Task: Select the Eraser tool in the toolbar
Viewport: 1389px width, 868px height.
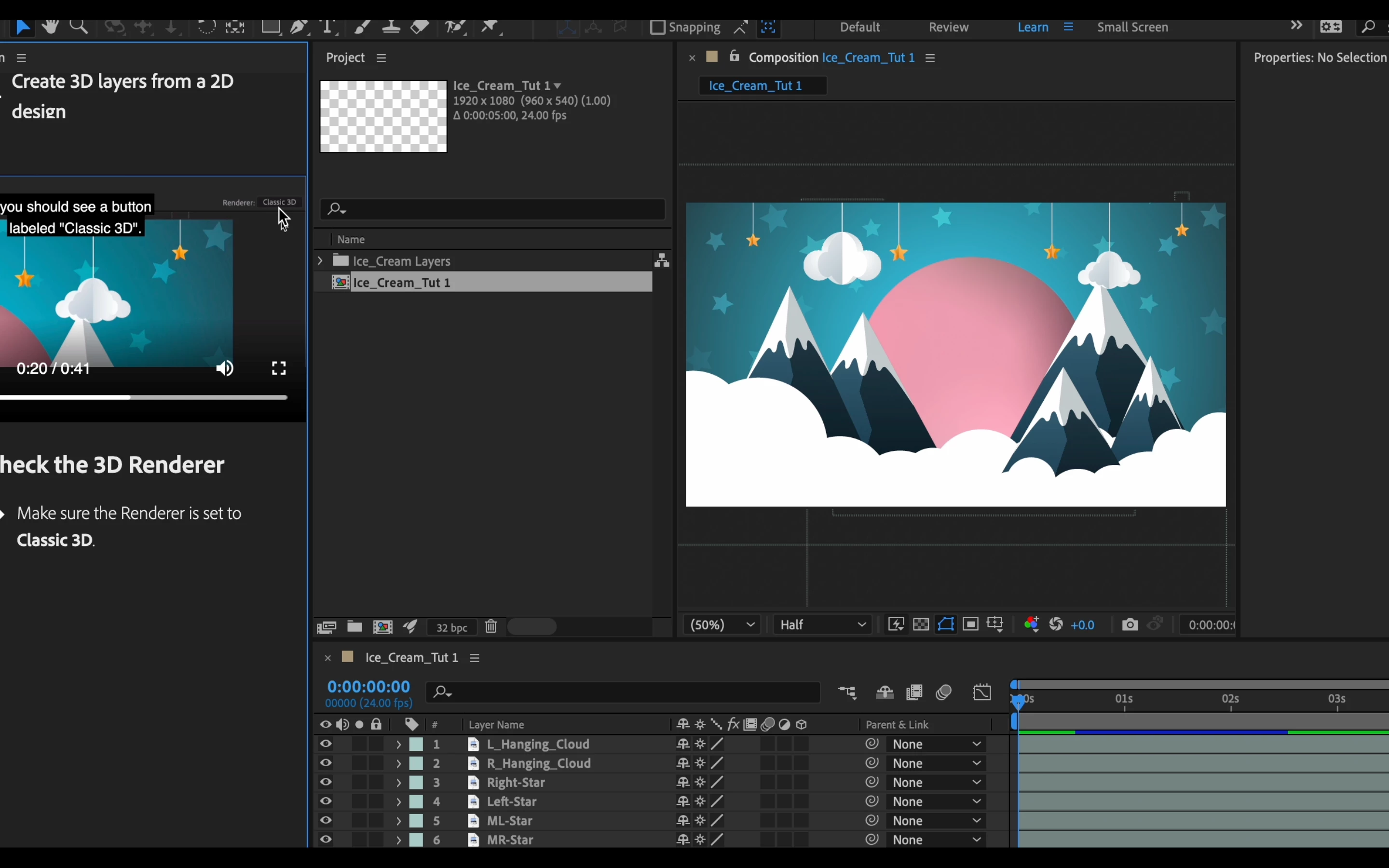Action: (x=421, y=27)
